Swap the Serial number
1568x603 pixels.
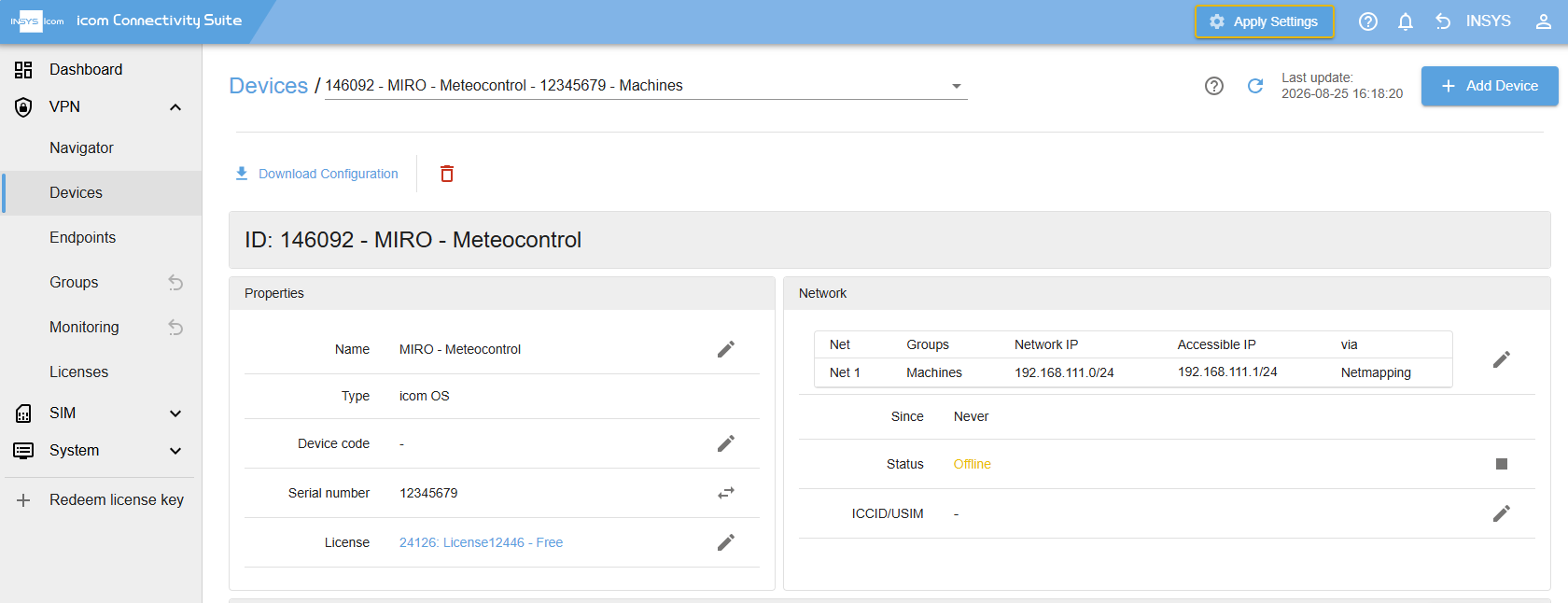726,493
